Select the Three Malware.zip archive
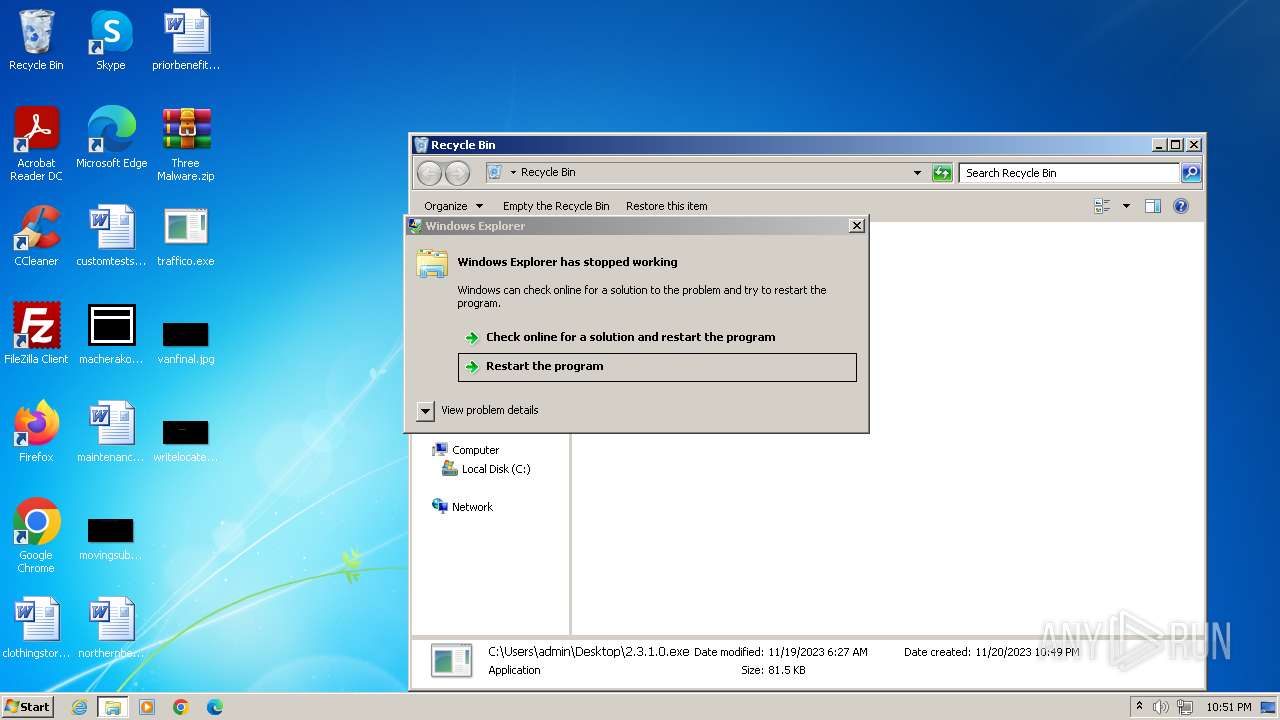Image resolution: width=1280 pixels, height=720 pixels. [x=186, y=144]
